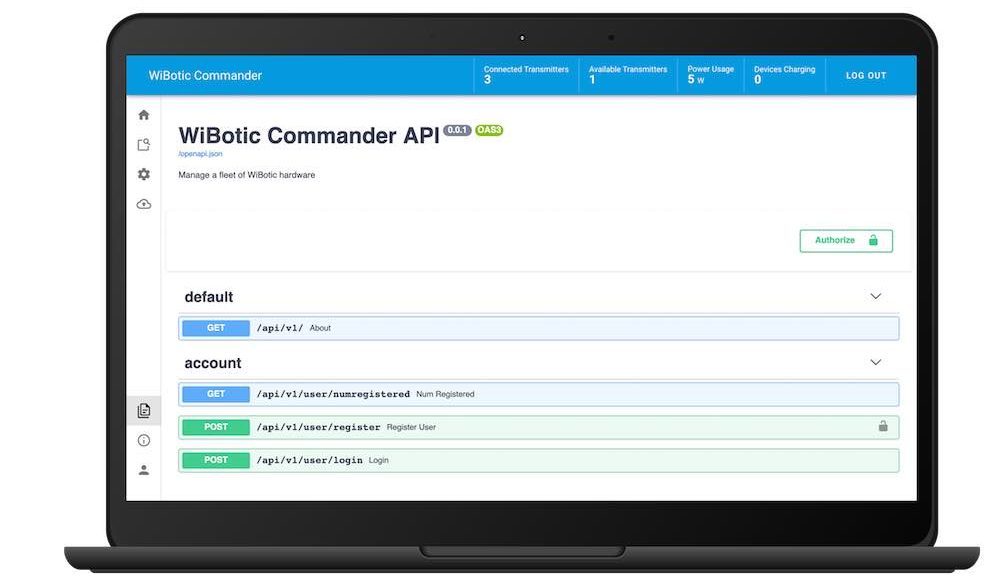The height and width of the screenshot is (580, 997).
Task: Expand GET /api/v1/user/numregistered endpoint
Action: pos(538,394)
